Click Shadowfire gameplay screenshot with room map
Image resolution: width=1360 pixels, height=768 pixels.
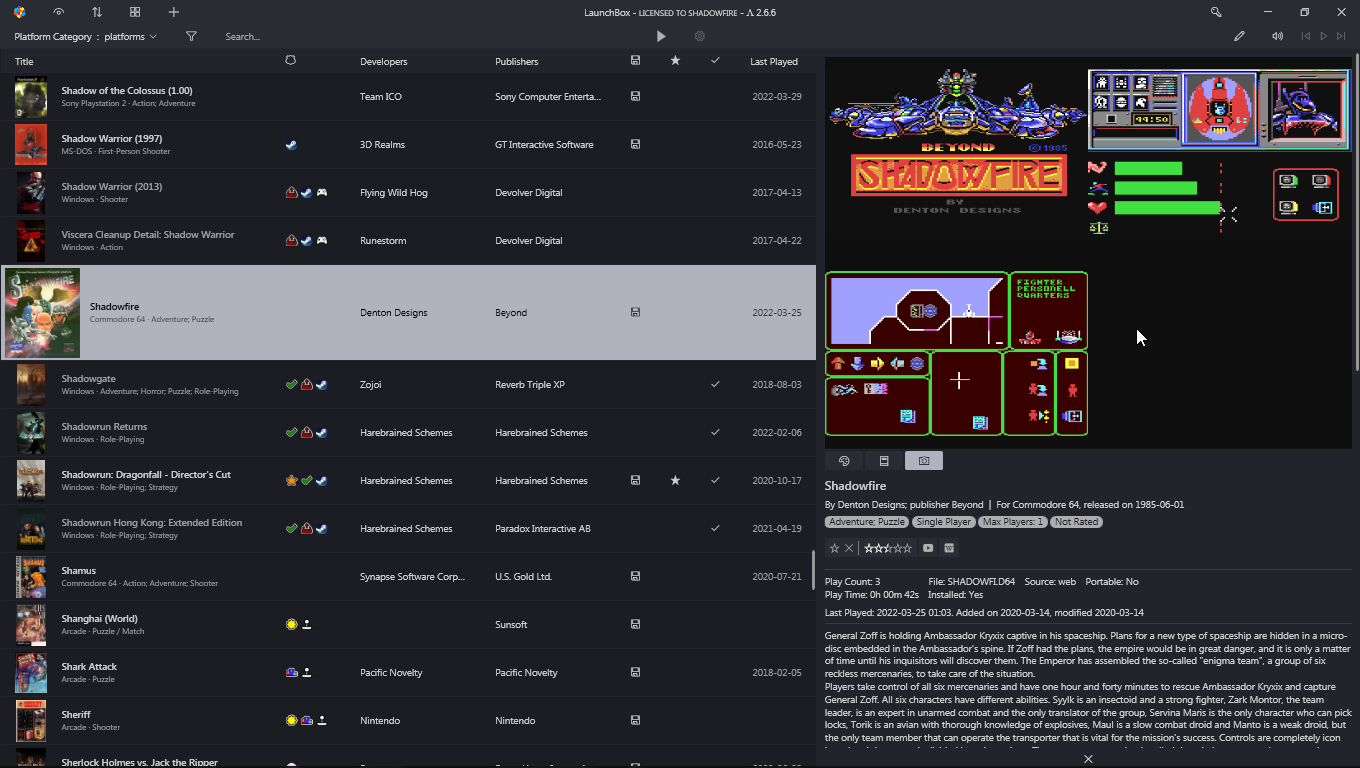[x=956, y=353]
